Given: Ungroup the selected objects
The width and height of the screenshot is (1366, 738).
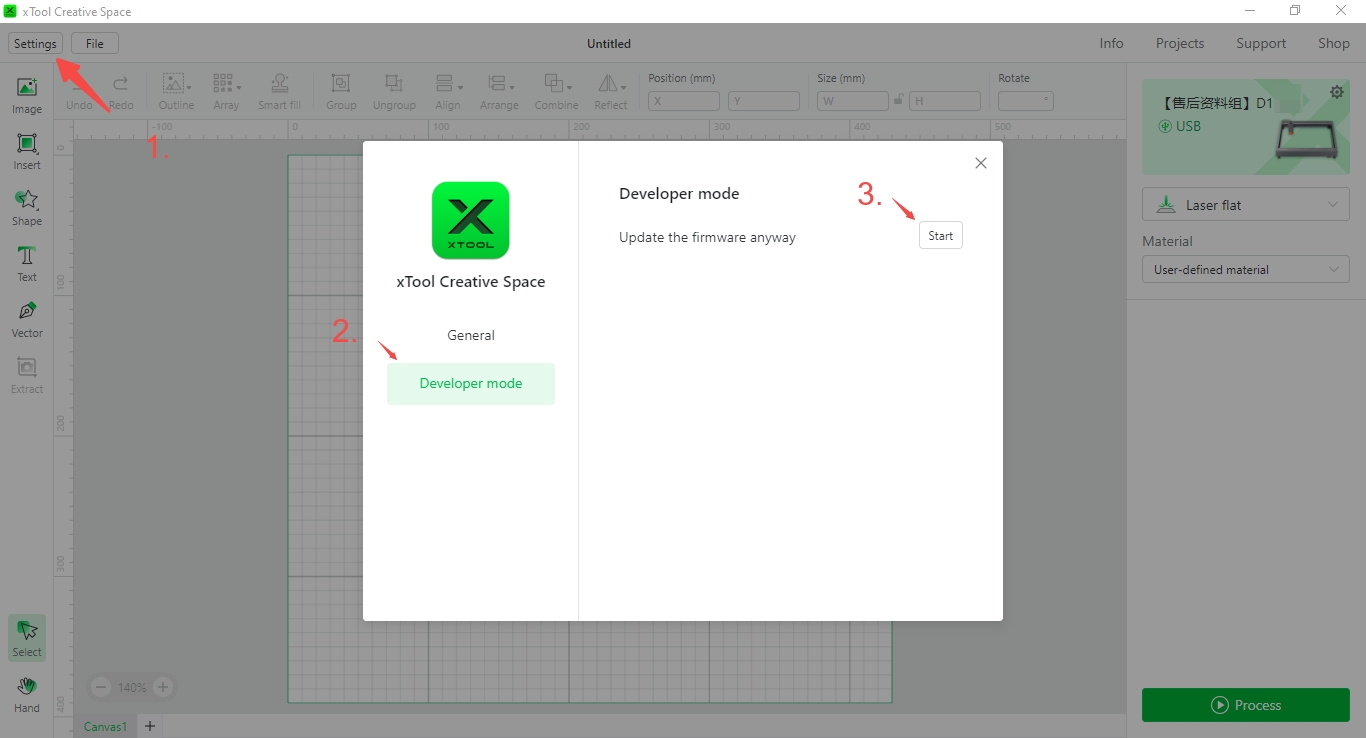Looking at the screenshot, I should [394, 92].
